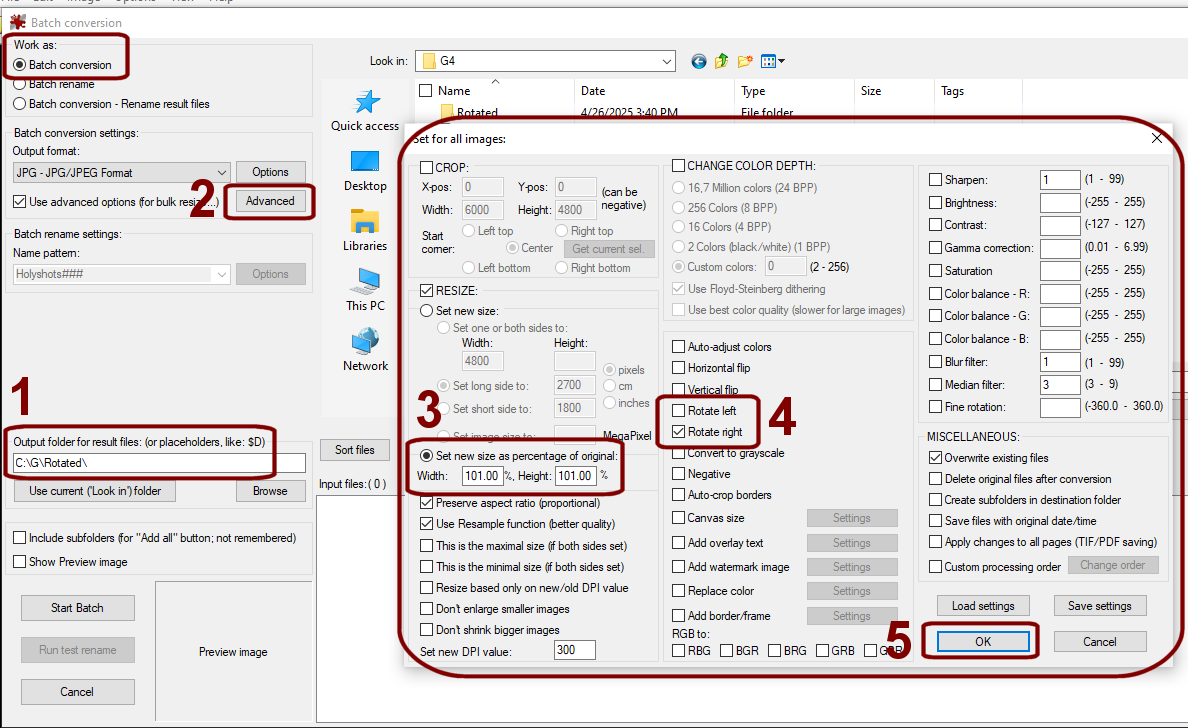Enable the RBG color swap checkbox

tap(679, 651)
